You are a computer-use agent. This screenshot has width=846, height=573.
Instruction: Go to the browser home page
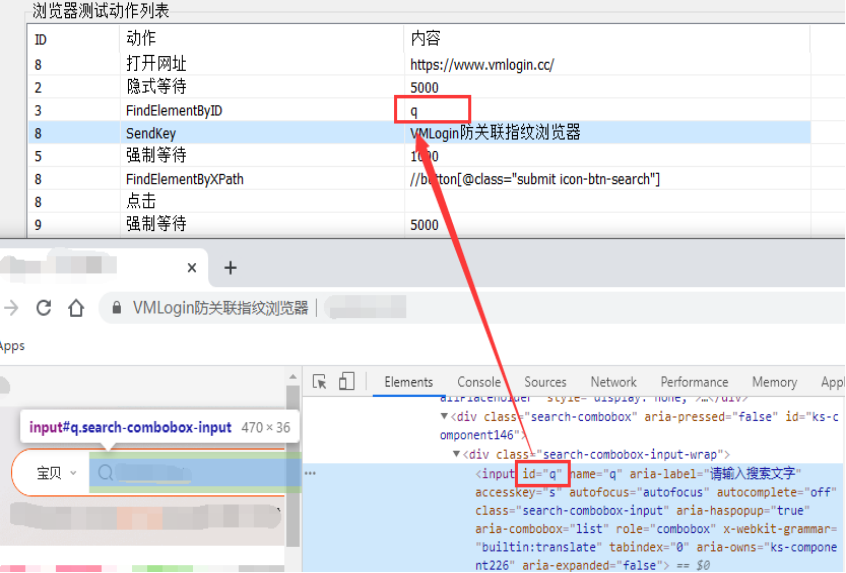76,308
